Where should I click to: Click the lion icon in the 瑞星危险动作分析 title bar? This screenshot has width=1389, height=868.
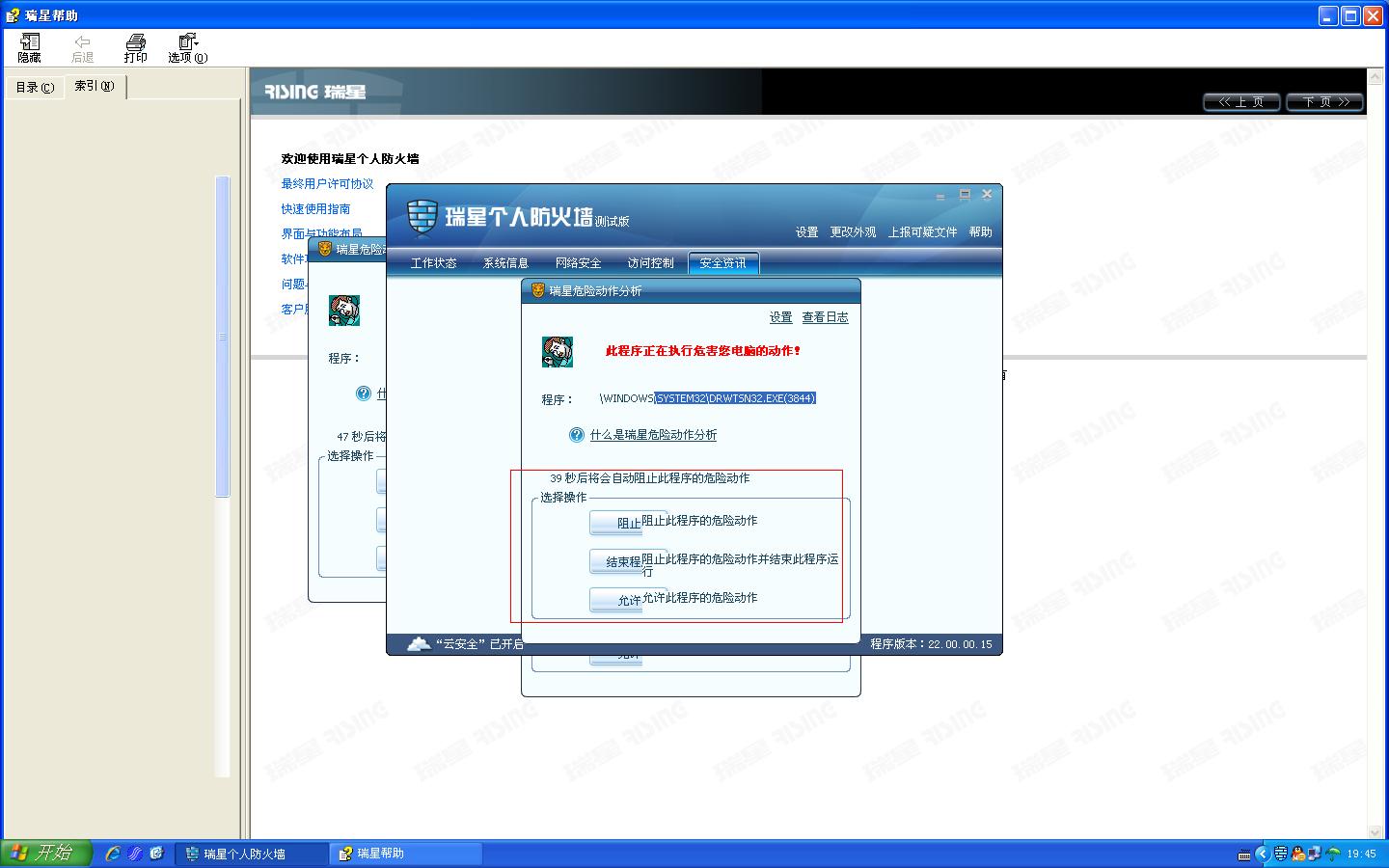(538, 290)
